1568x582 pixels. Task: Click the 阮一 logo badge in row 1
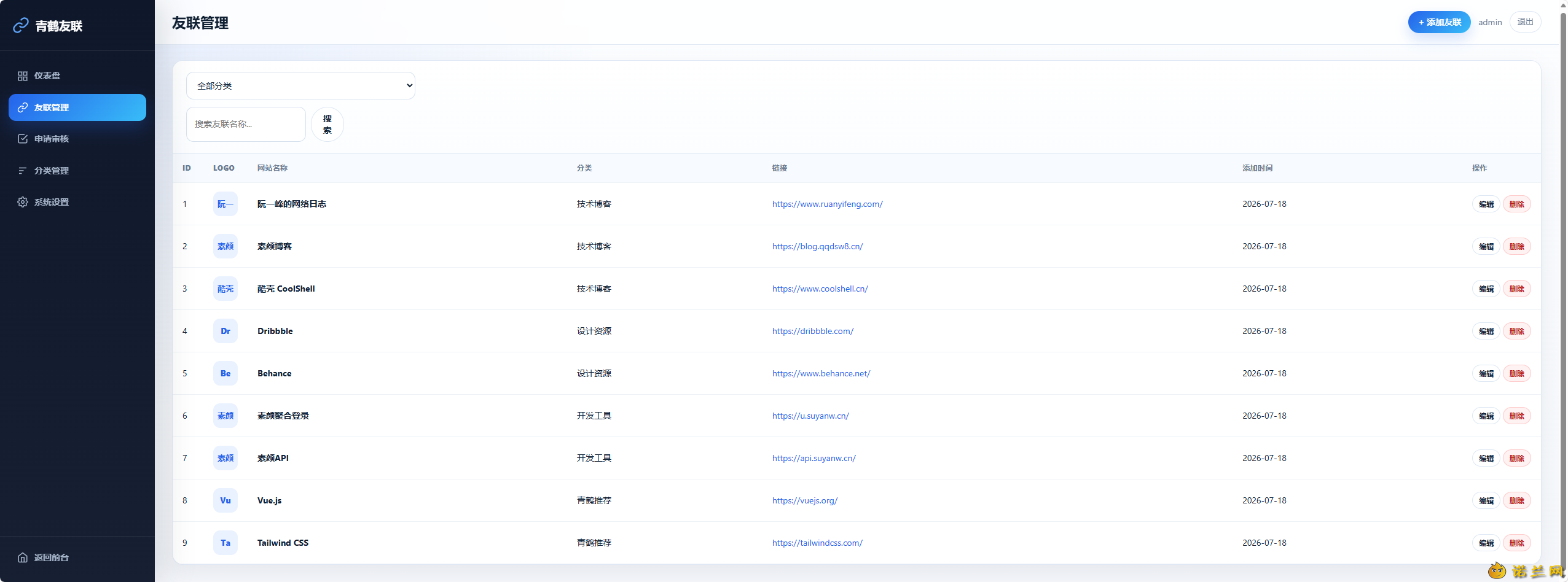click(x=225, y=204)
